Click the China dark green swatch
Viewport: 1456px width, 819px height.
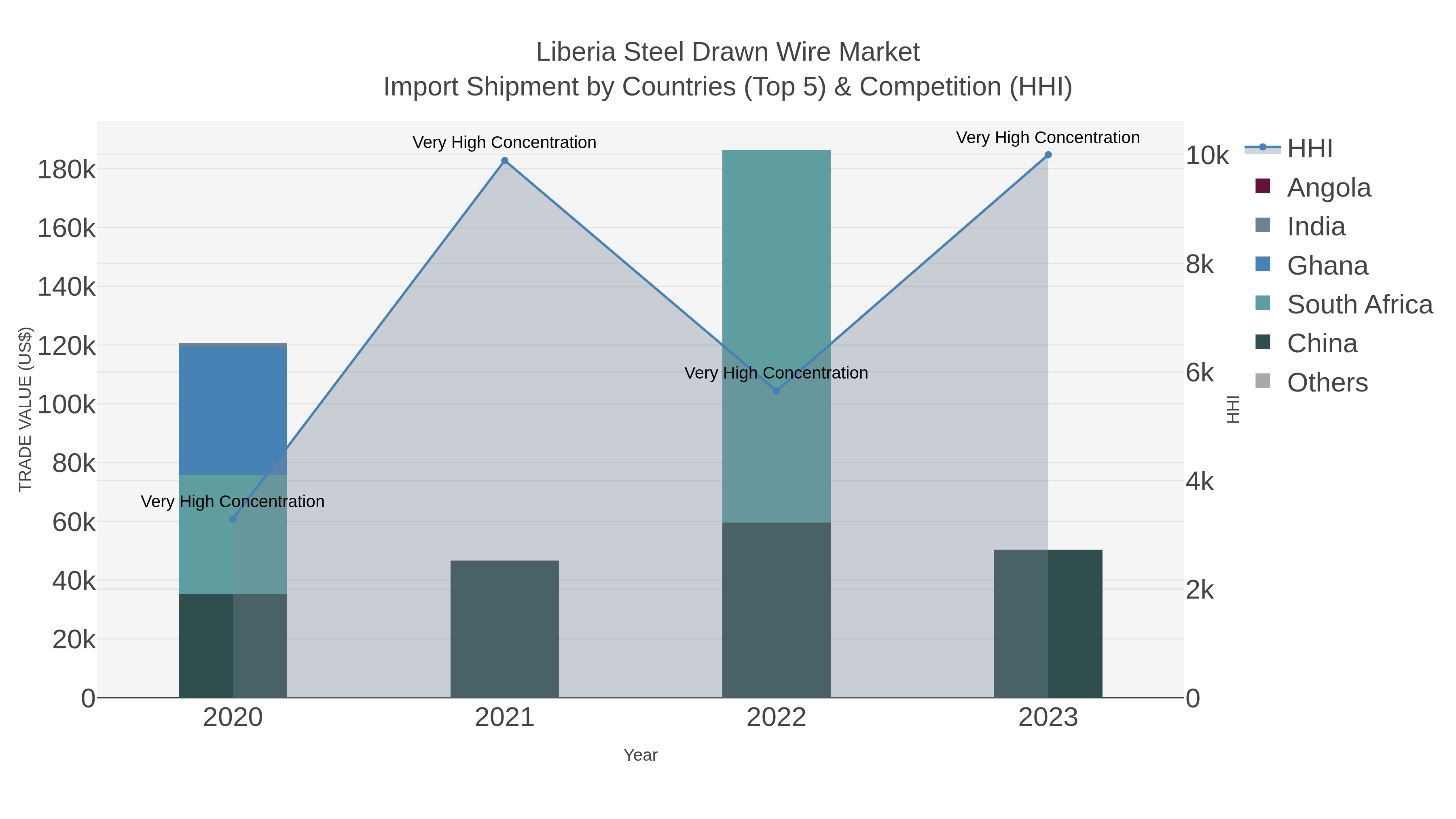click(1263, 342)
